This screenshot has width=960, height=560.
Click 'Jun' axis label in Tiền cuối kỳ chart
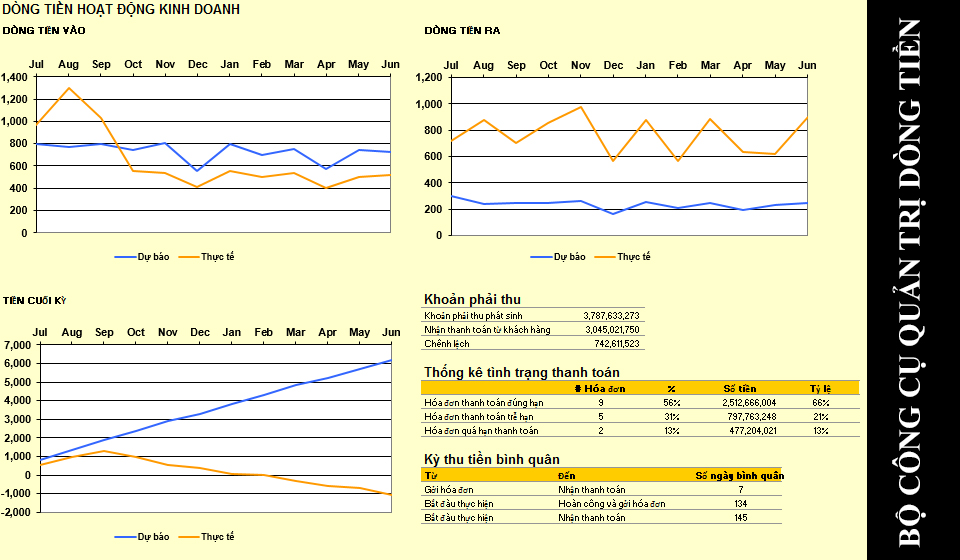pyautogui.click(x=391, y=332)
